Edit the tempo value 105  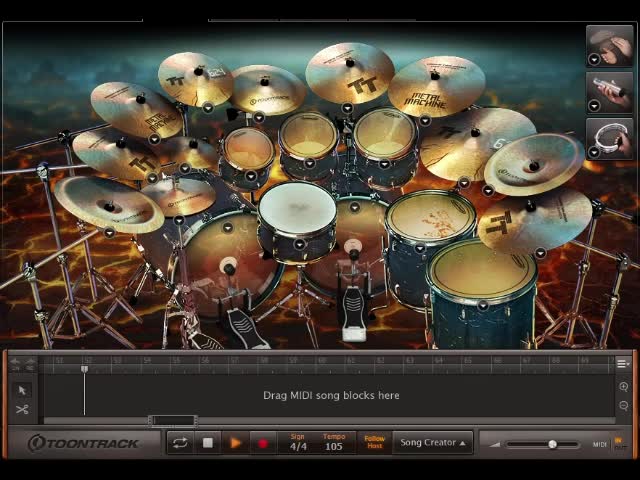pyautogui.click(x=333, y=447)
